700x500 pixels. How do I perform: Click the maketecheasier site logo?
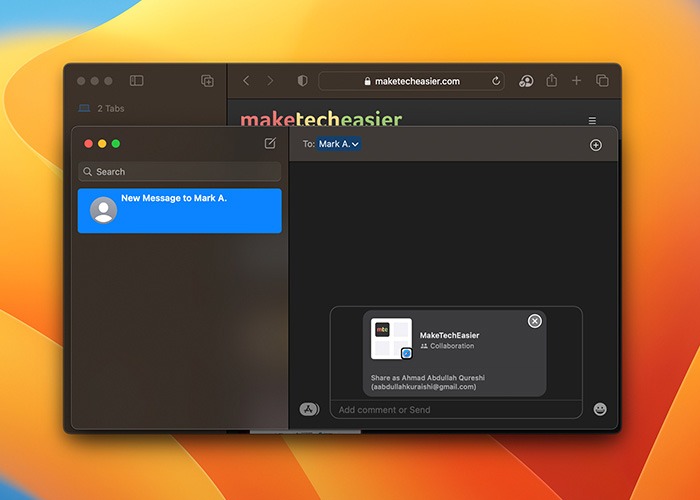321,119
